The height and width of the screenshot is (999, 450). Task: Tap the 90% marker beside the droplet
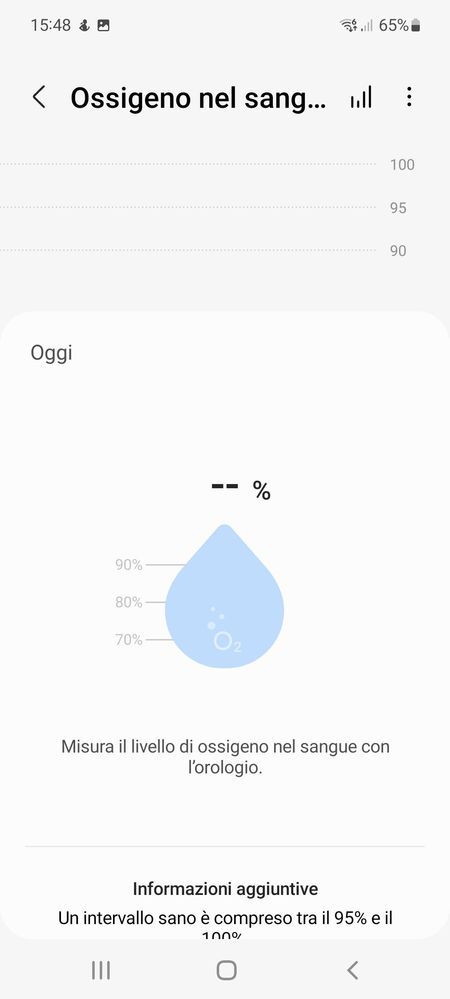point(129,564)
